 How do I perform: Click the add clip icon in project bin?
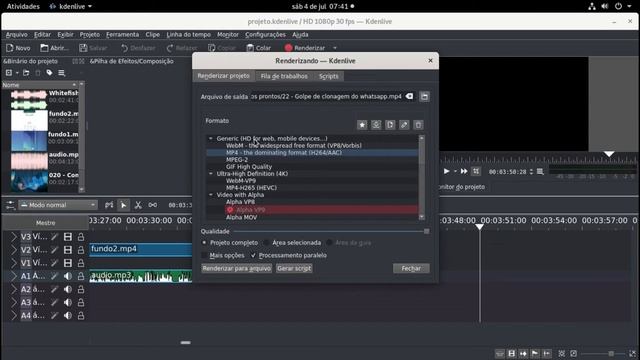point(9,73)
